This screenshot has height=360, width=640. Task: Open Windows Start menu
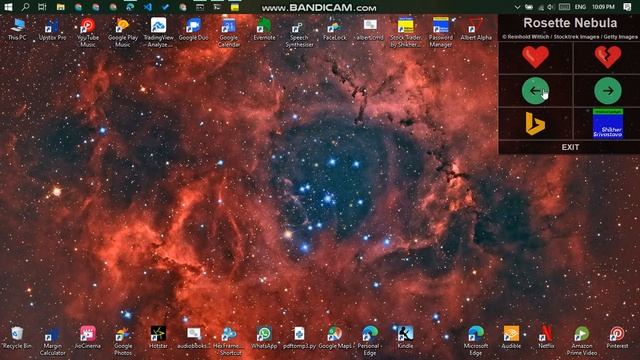pos(8,7)
